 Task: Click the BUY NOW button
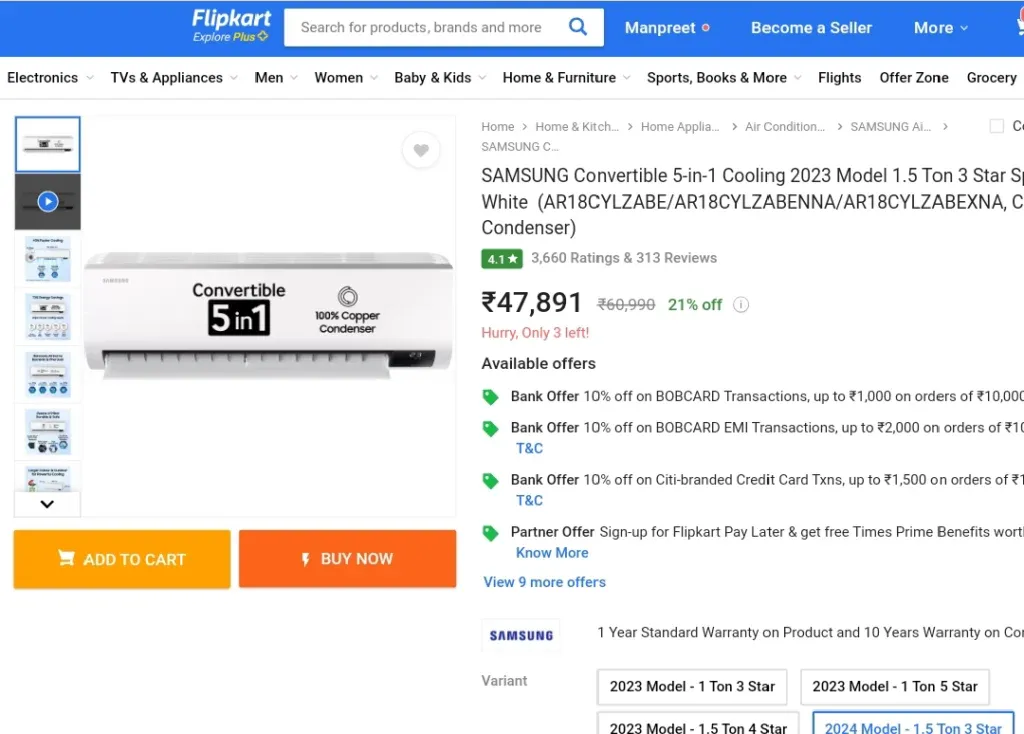[347, 559]
